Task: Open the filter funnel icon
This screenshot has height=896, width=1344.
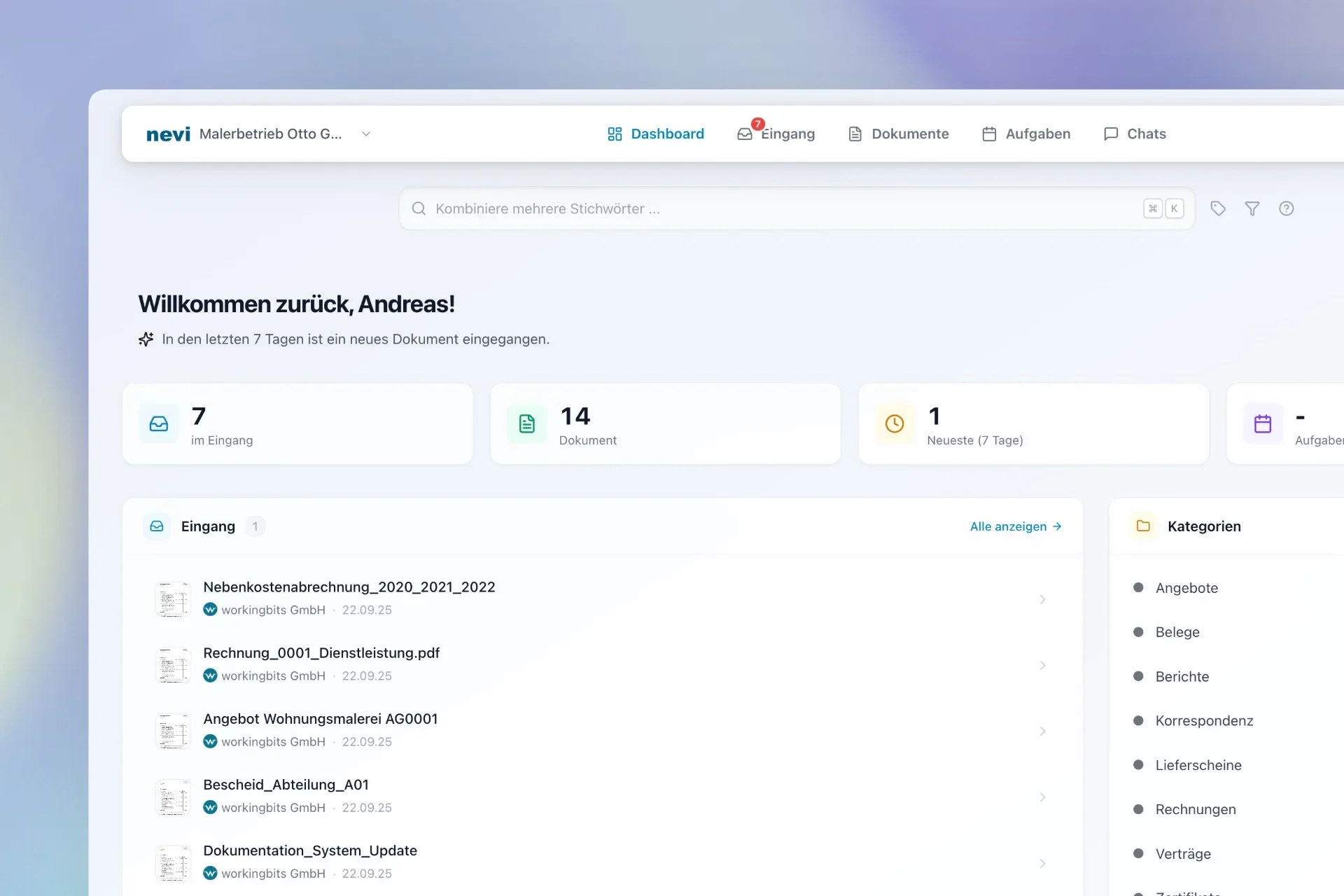Action: pos(1252,209)
